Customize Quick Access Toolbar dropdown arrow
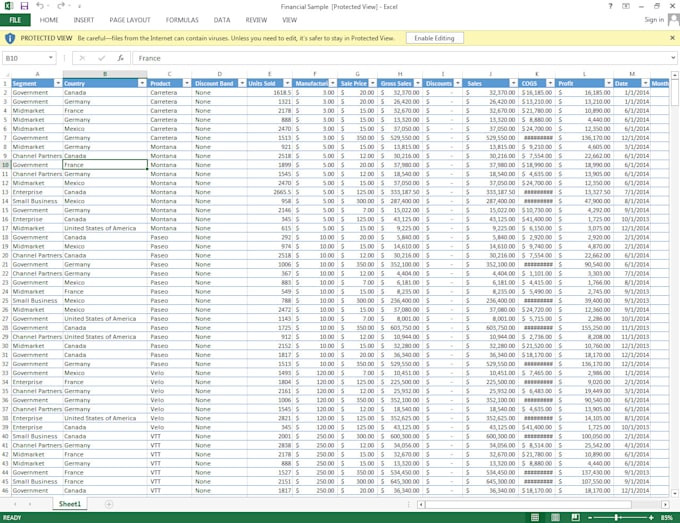Screen dimensions: 680x523 coord(79,6)
